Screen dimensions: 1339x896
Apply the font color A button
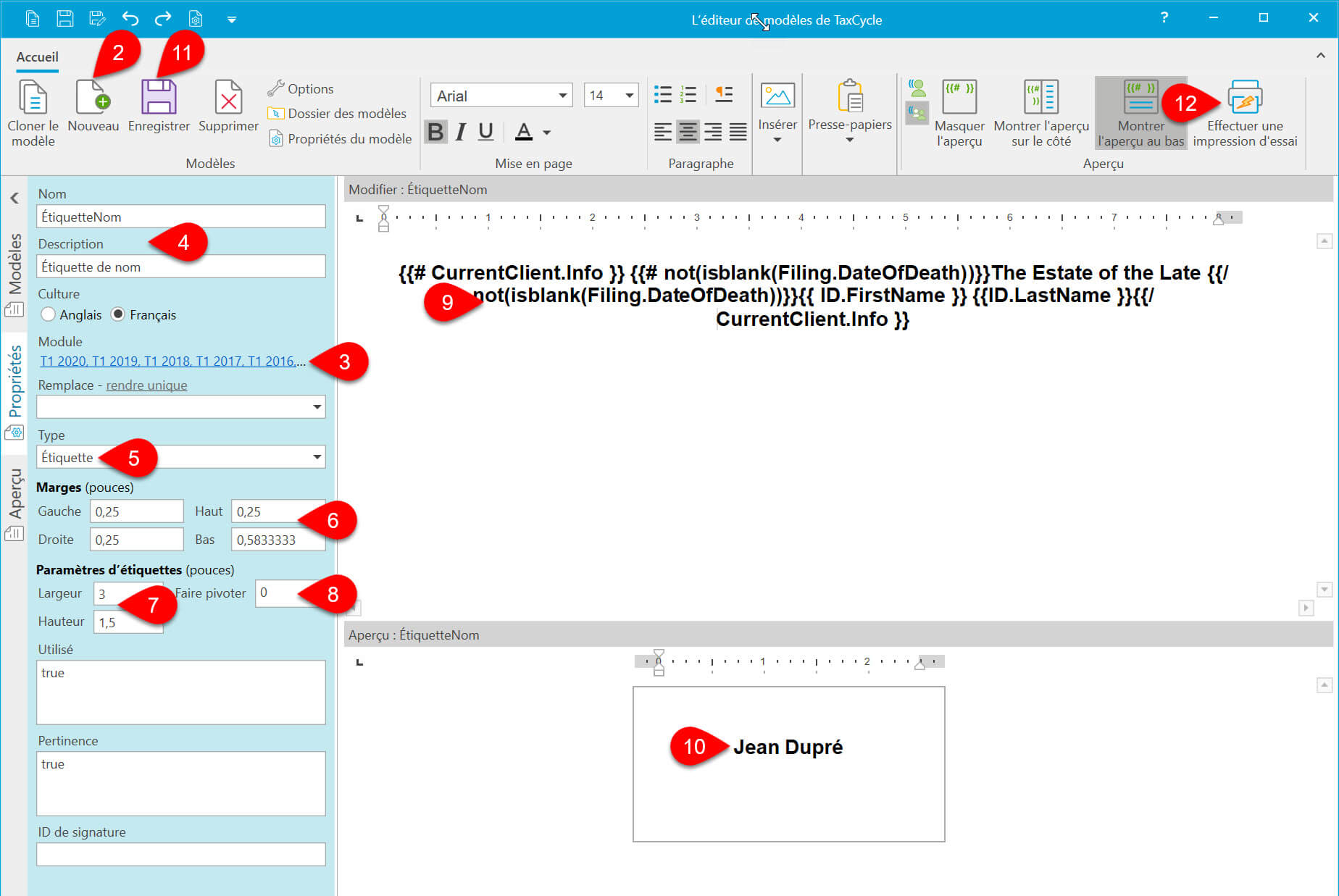(524, 132)
